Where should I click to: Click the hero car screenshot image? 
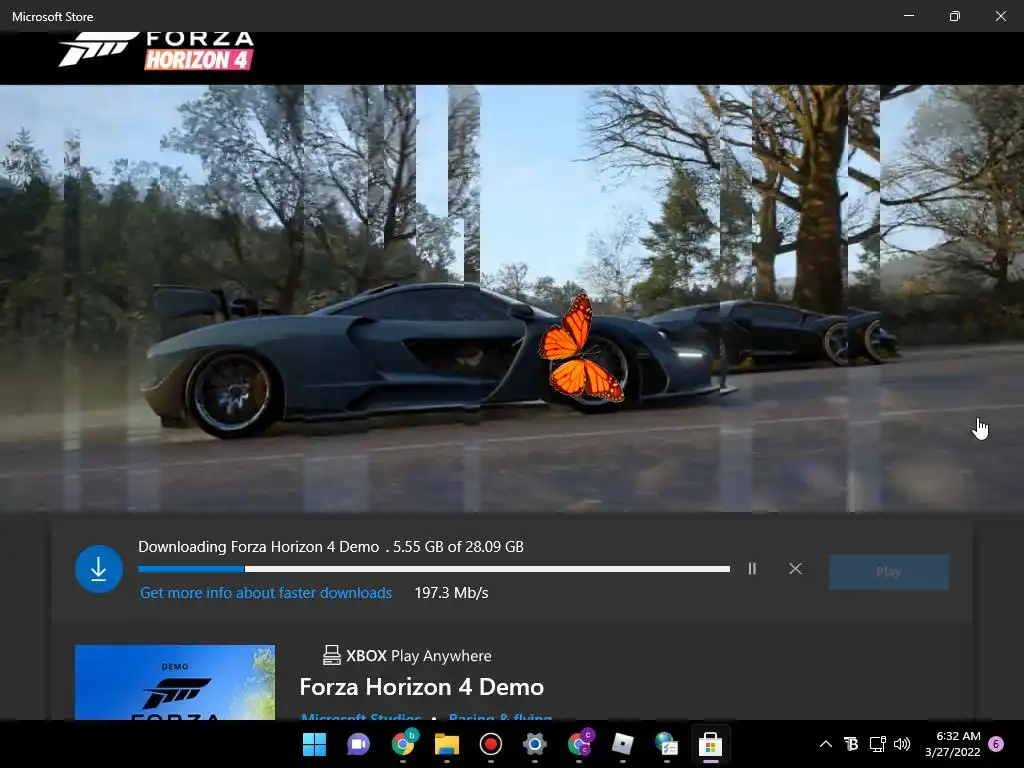tap(512, 298)
